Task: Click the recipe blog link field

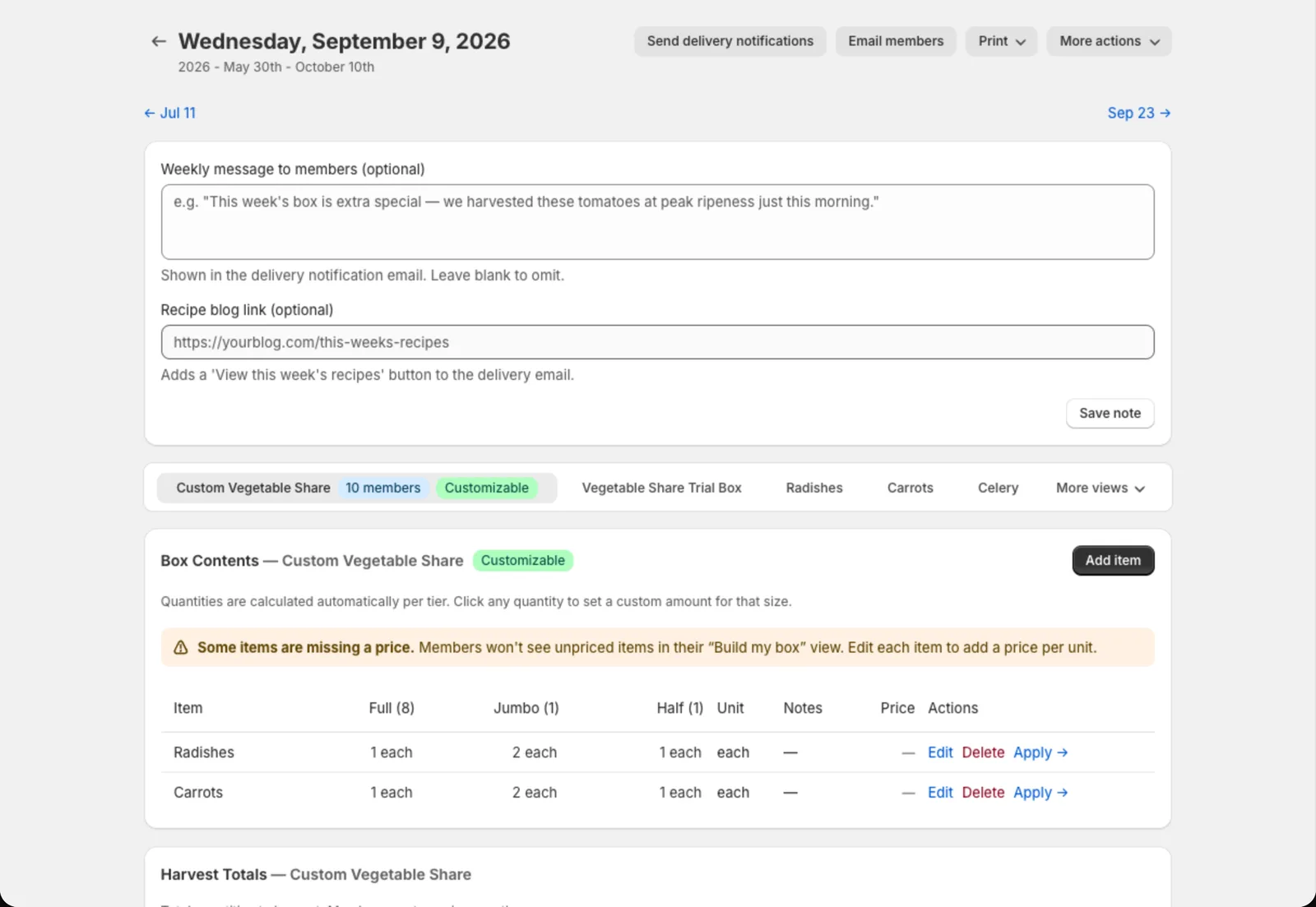Action: point(657,342)
